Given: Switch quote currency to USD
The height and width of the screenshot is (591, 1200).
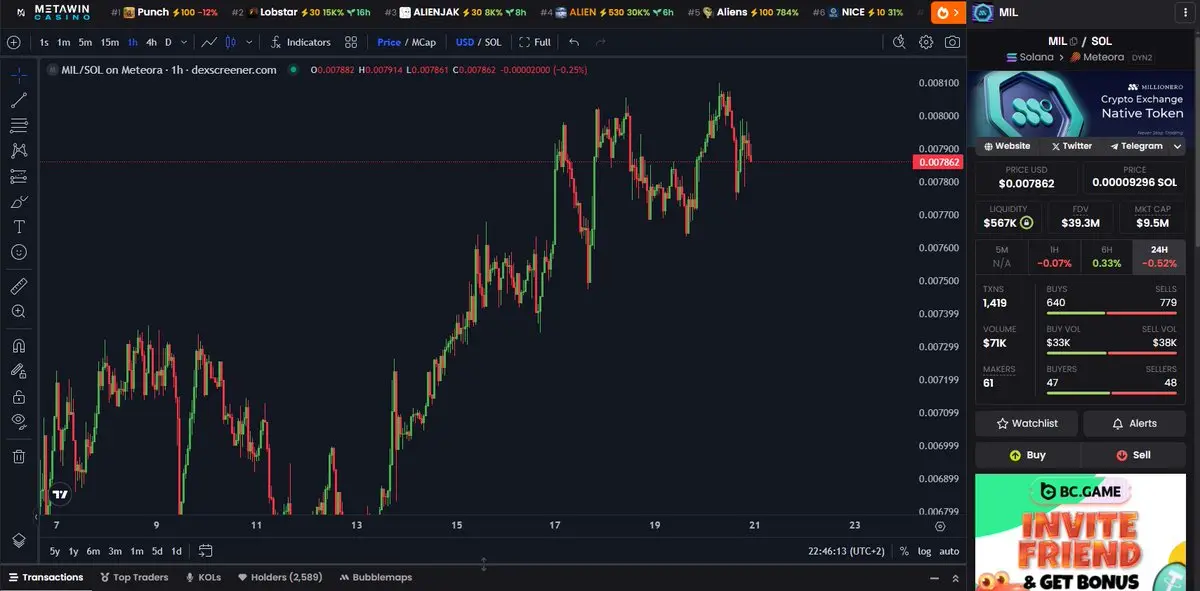Looking at the screenshot, I should tap(465, 42).
